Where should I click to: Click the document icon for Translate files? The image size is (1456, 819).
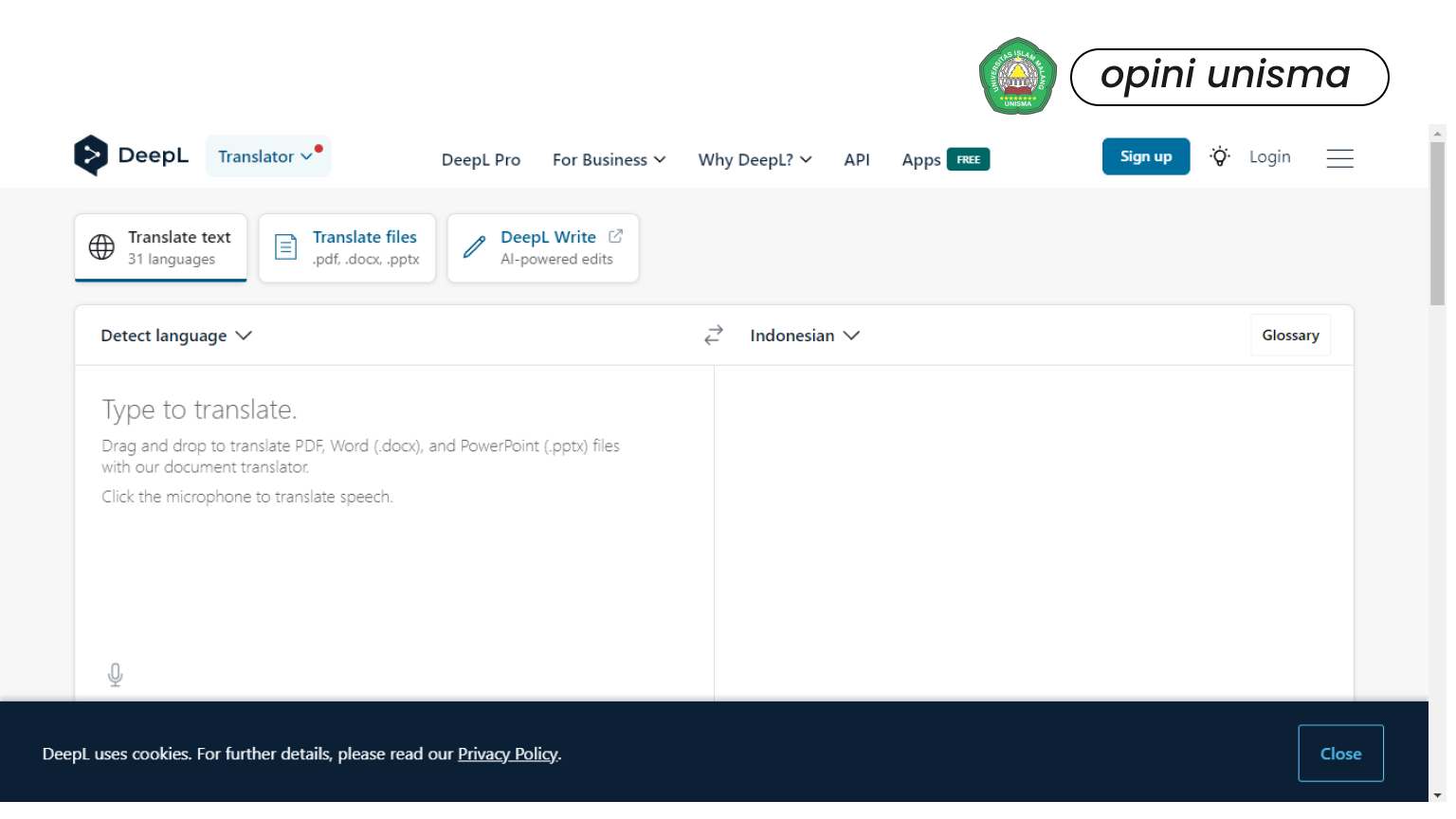(x=285, y=247)
